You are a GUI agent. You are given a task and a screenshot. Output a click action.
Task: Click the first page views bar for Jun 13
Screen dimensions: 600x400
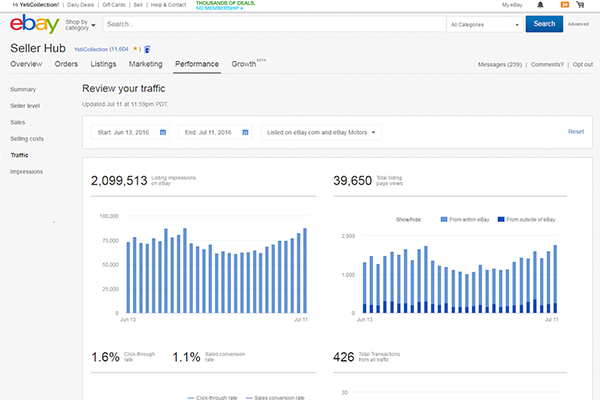(364, 287)
